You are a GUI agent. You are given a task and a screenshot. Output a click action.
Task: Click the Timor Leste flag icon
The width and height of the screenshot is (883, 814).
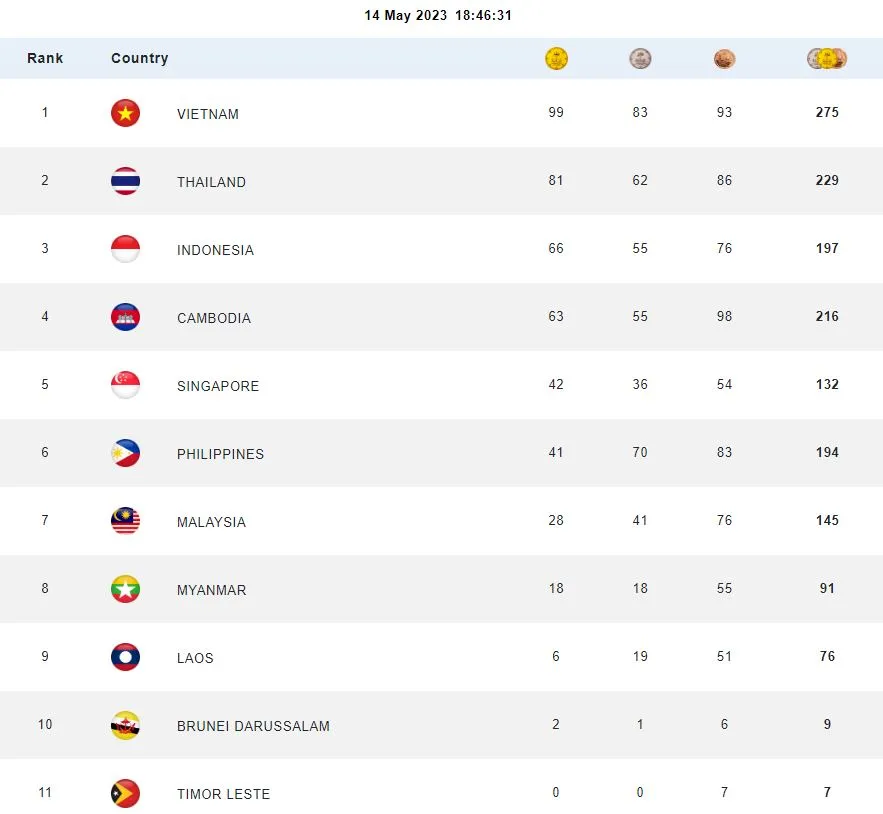tap(125, 793)
